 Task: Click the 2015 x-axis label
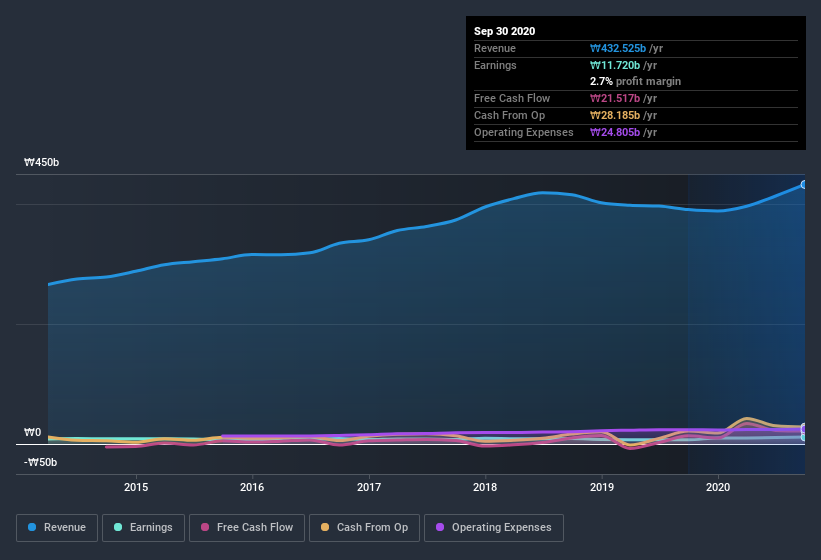tap(136, 487)
